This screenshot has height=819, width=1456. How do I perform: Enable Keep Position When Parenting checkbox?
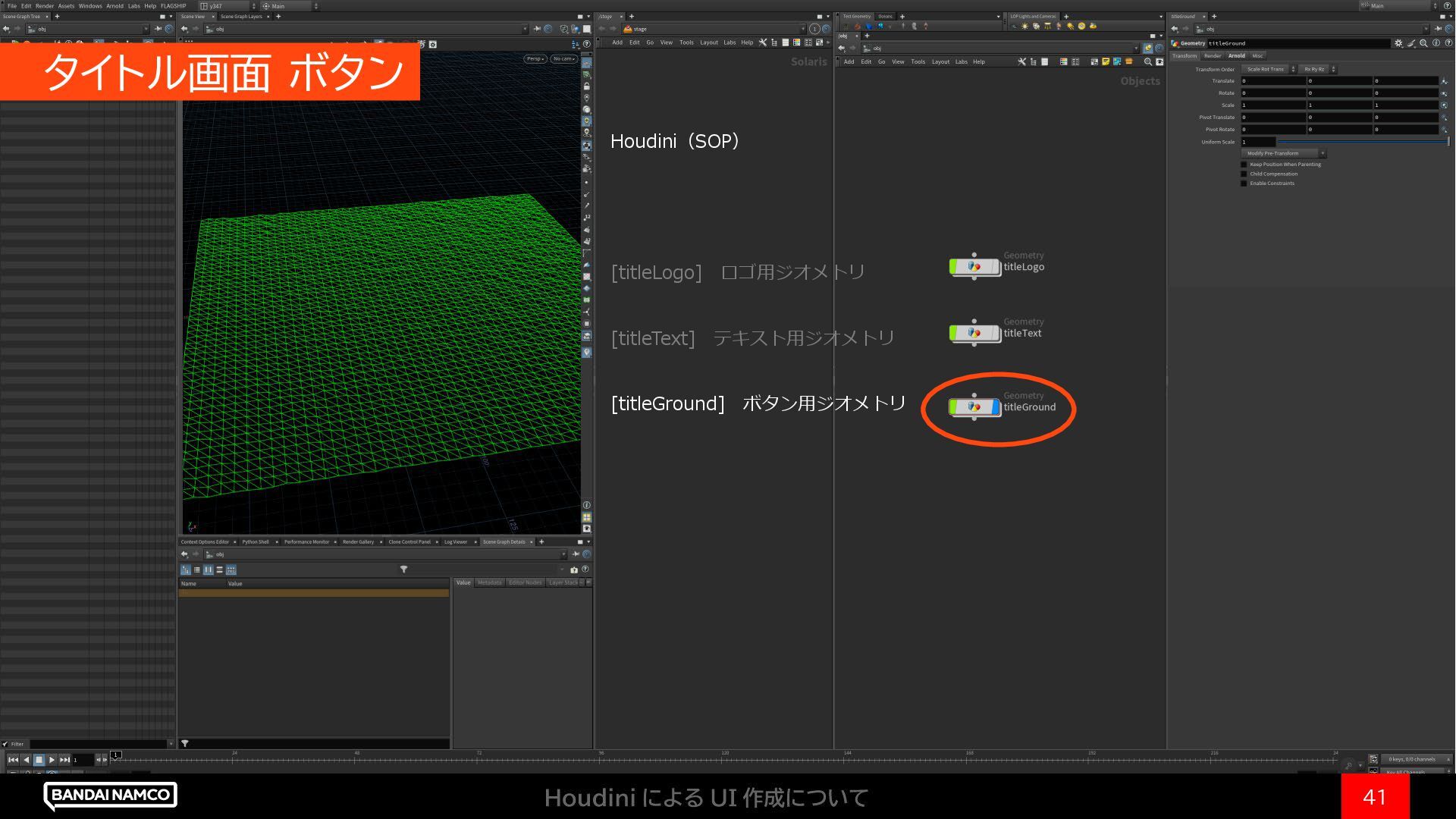[x=1244, y=165]
